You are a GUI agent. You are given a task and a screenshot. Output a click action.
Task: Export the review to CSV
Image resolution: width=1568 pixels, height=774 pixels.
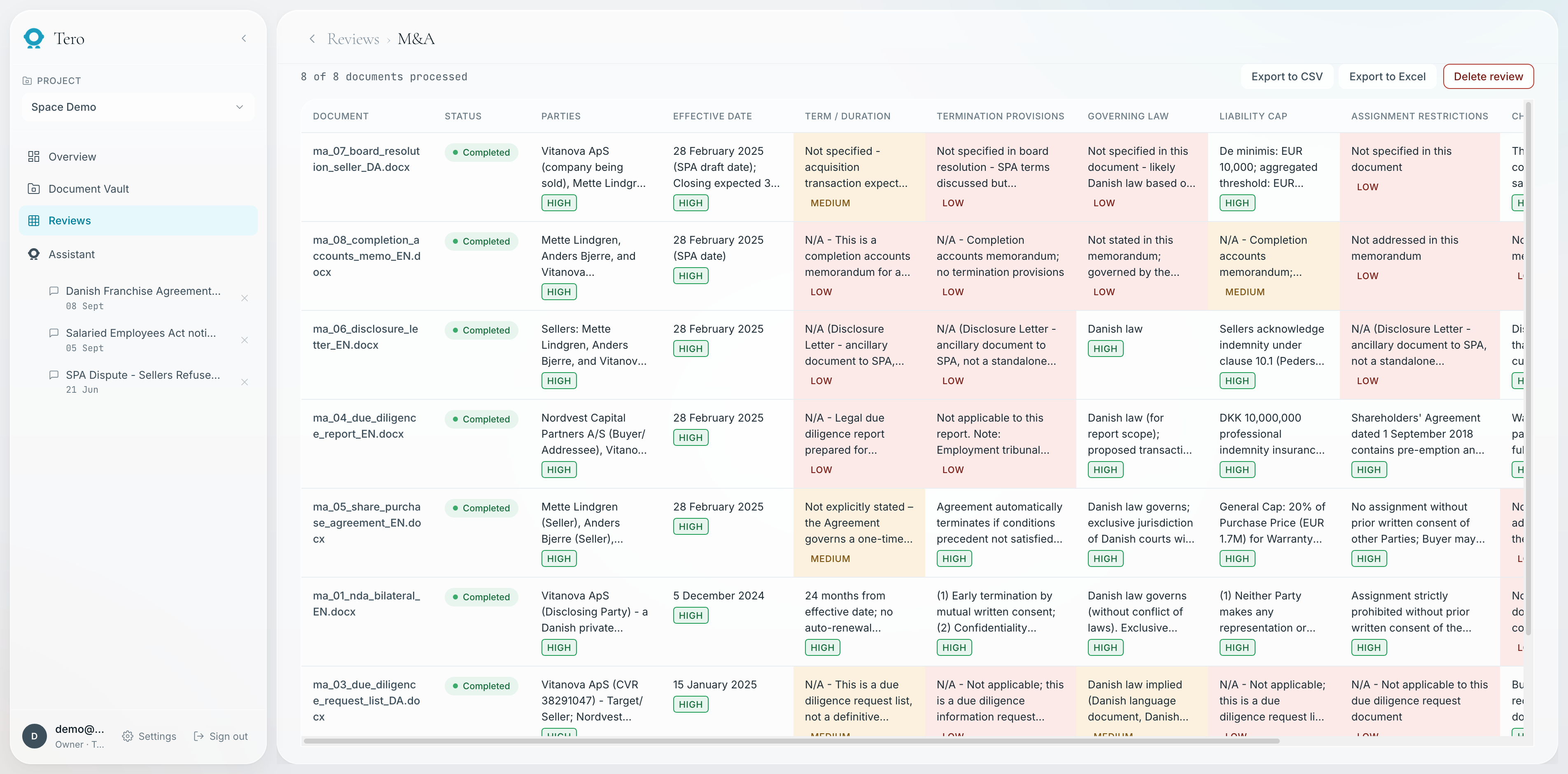click(x=1287, y=77)
